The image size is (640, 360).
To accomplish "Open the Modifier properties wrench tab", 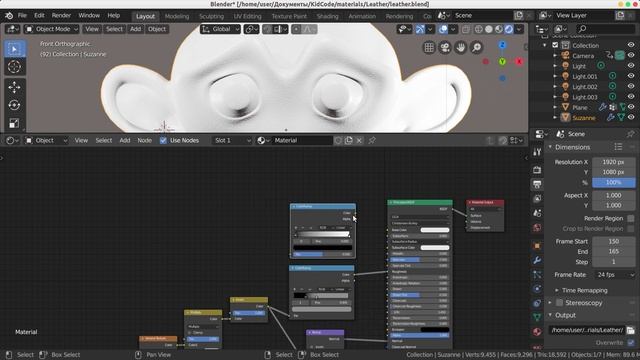I will coord(537,260).
